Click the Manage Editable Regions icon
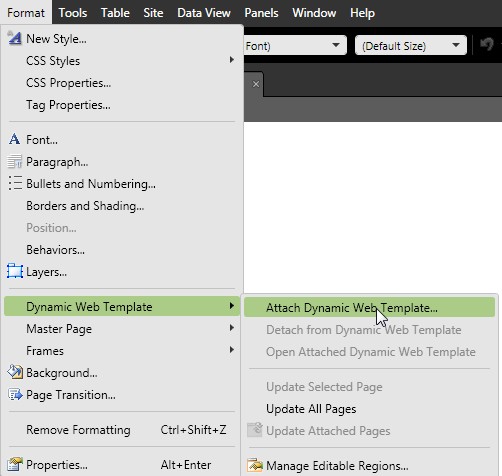 pyautogui.click(x=255, y=465)
